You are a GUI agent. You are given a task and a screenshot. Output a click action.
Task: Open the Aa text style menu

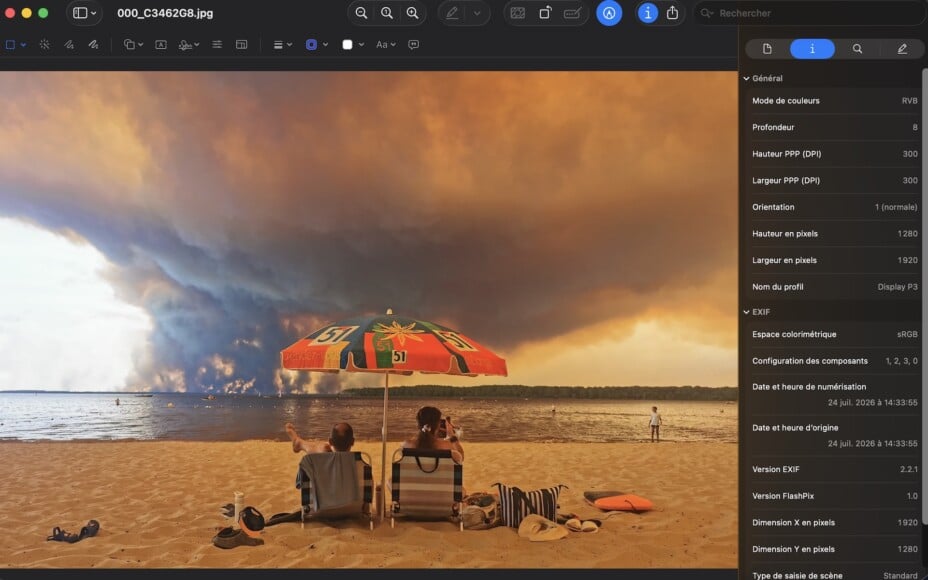tap(386, 44)
